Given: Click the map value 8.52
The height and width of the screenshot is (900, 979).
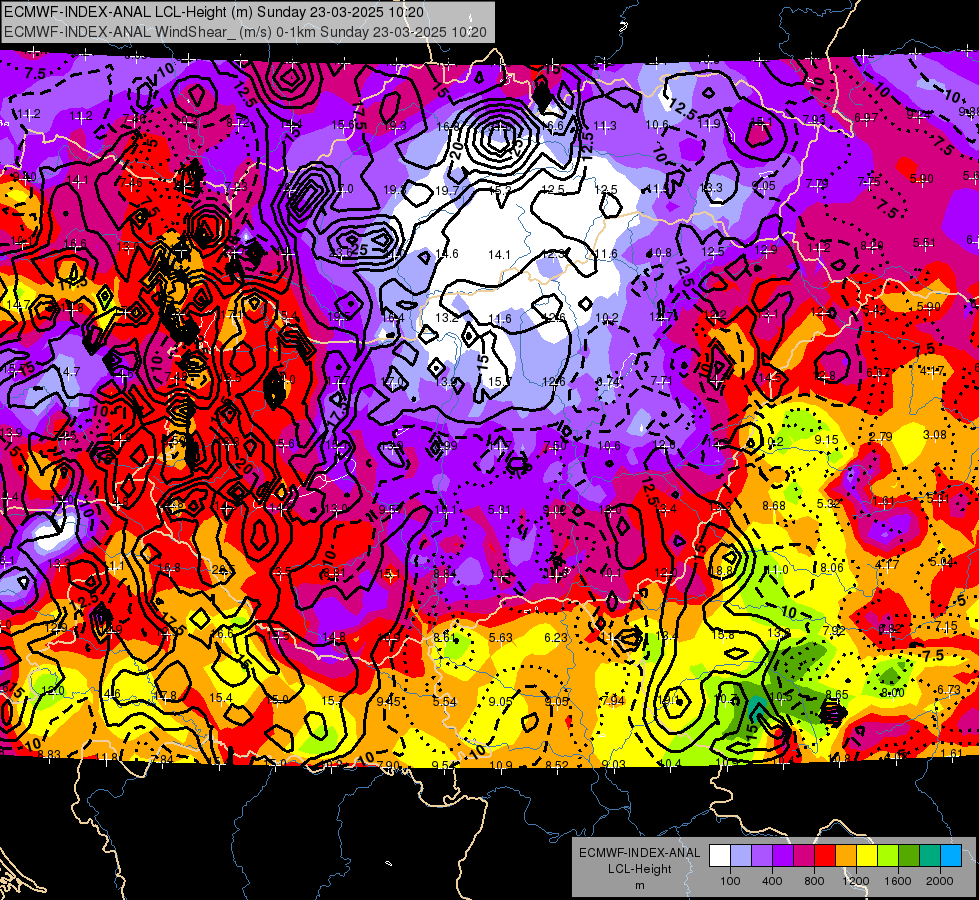Looking at the screenshot, I should 557,765.
